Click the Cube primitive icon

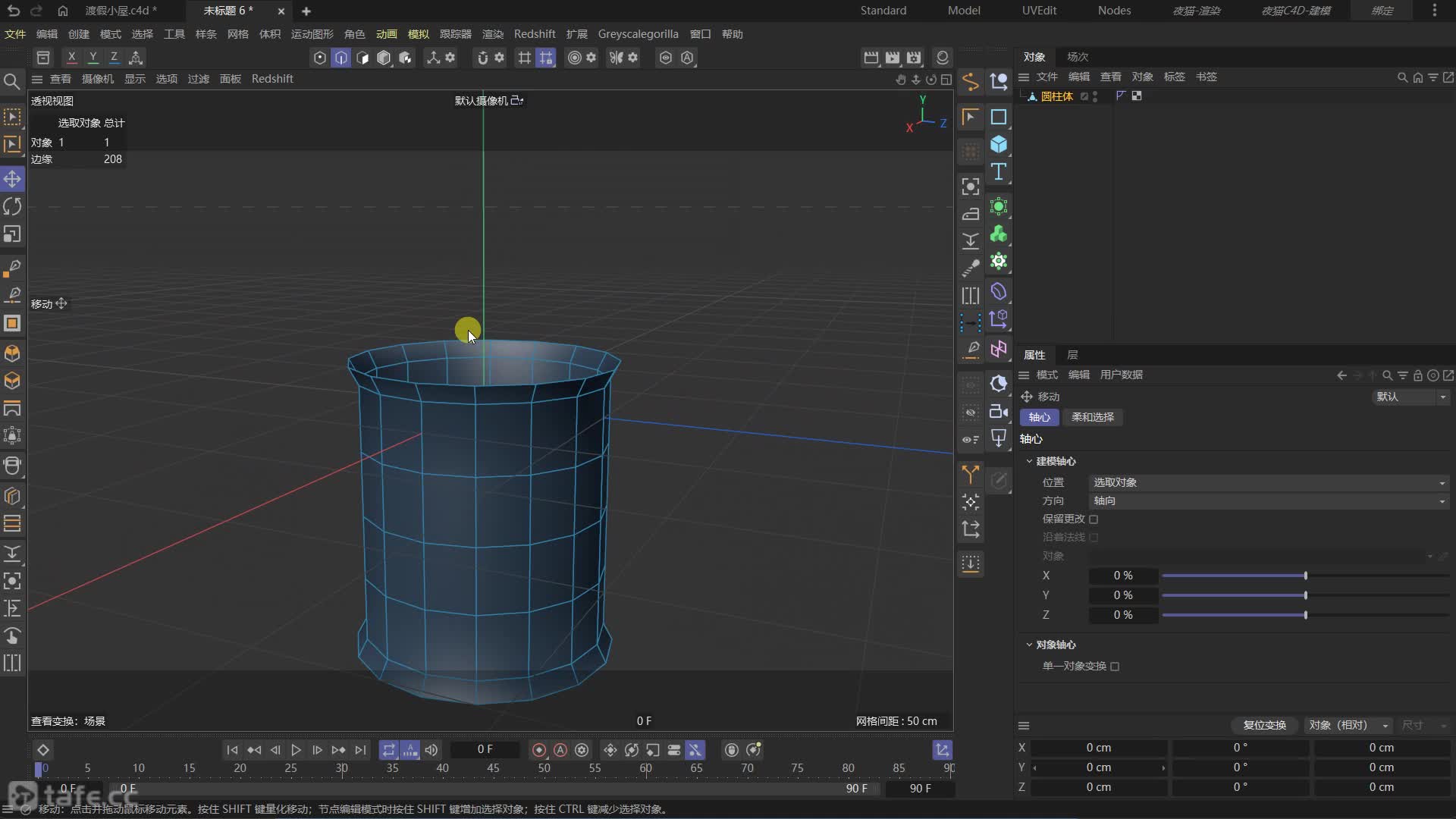point(999,144)
